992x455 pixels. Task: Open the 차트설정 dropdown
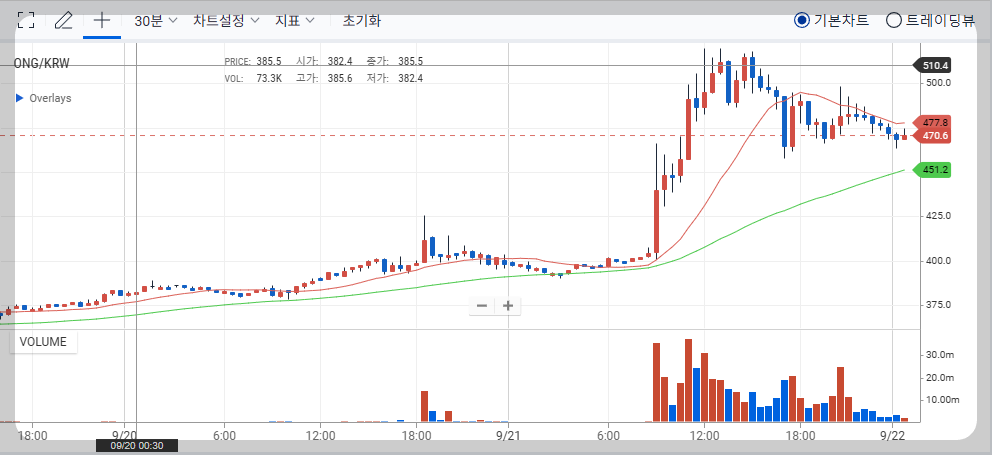pyautogui.click(x=226, y=20)
